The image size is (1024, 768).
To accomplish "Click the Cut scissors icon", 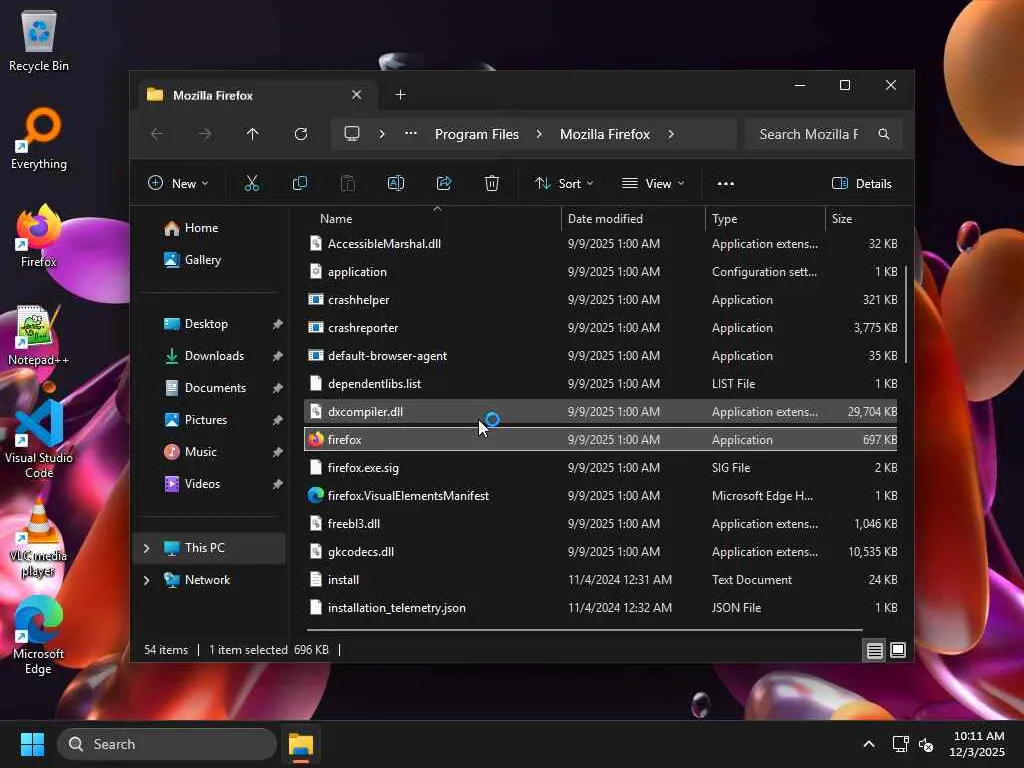I will 251,184.
